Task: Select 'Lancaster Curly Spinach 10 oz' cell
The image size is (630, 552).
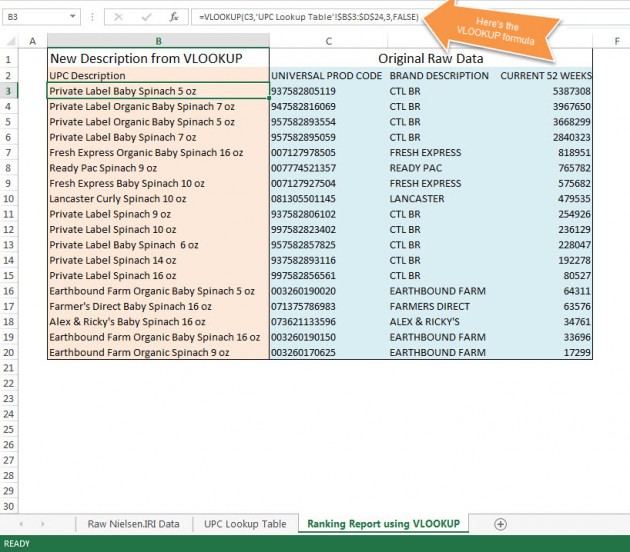Action: 158,199
